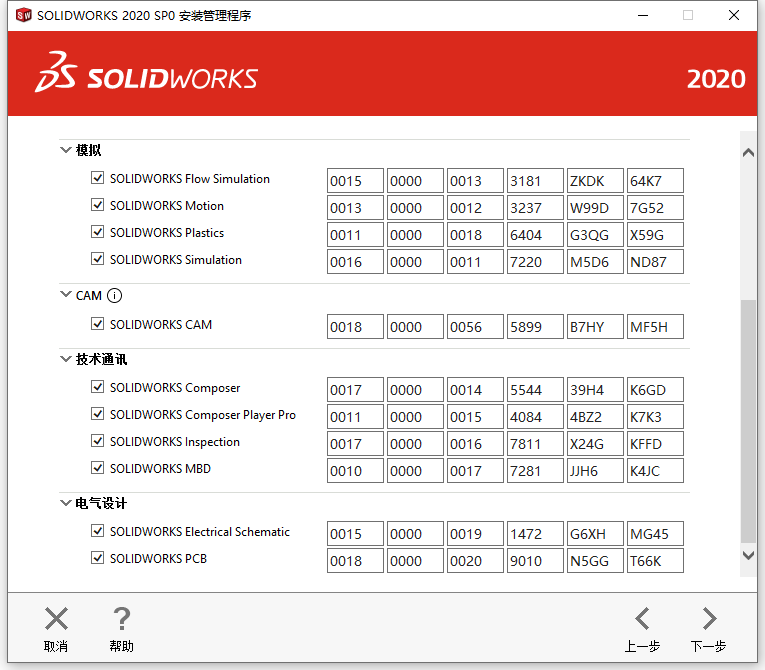
Task: Click Composer serial field 39H4
Action: (595, 389)
